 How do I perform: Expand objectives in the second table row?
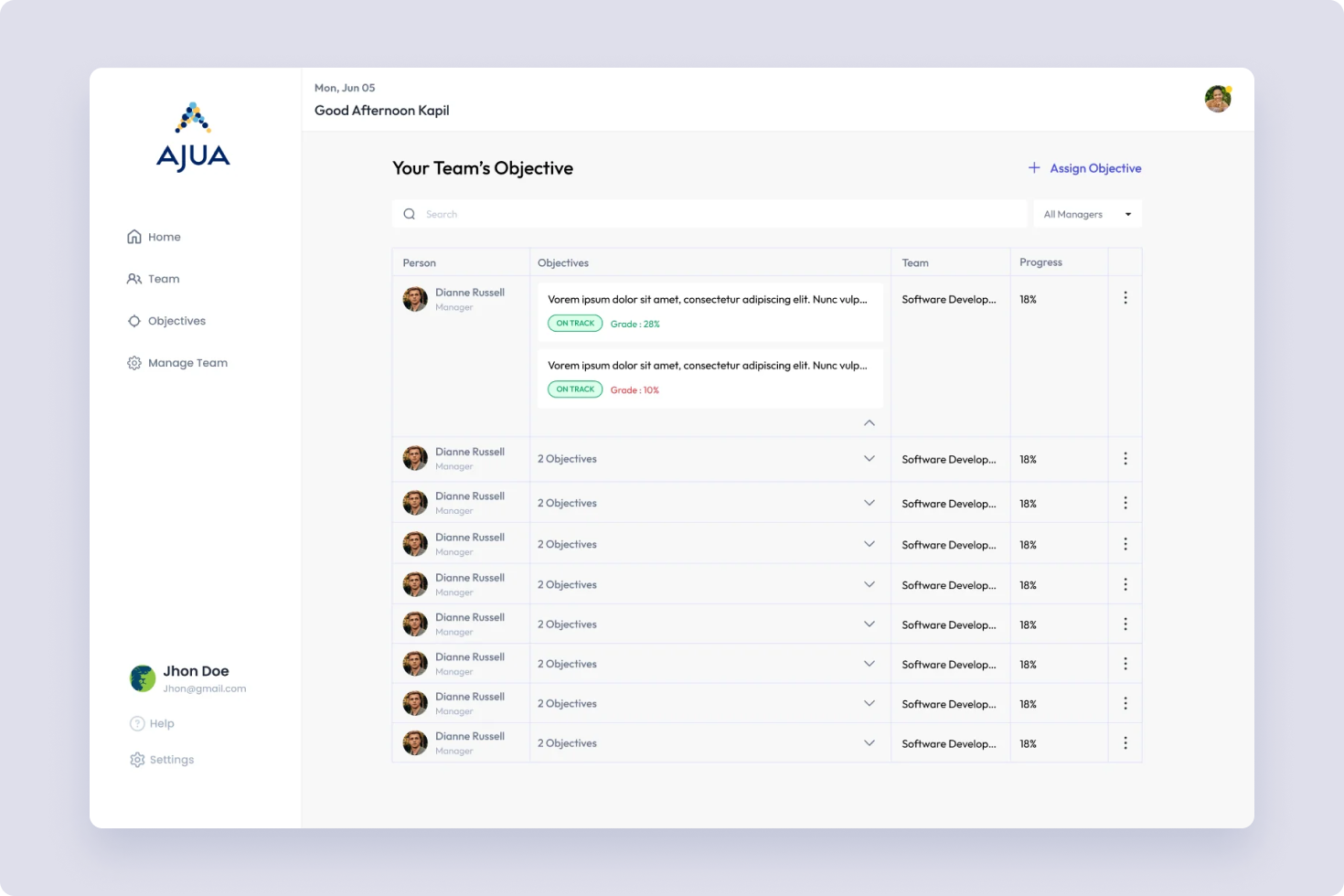[869, 459]
